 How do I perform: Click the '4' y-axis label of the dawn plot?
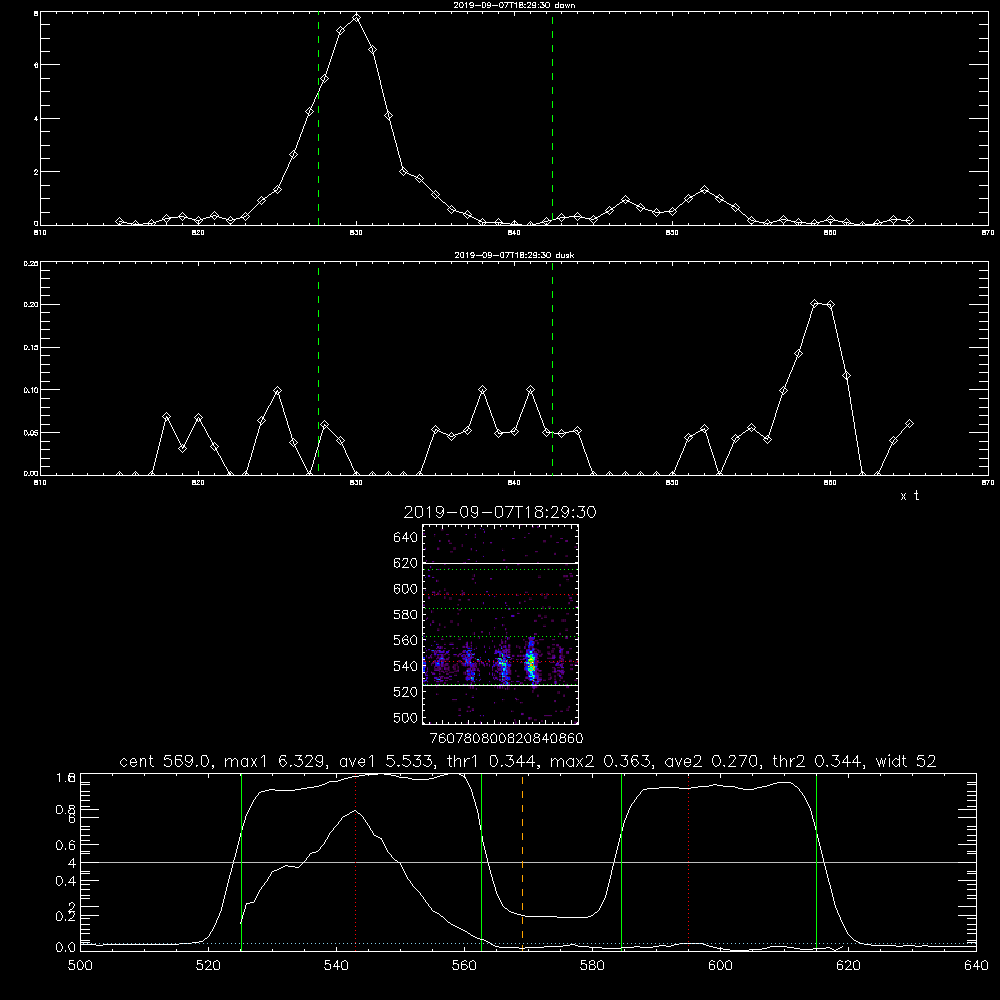(36, 119)
